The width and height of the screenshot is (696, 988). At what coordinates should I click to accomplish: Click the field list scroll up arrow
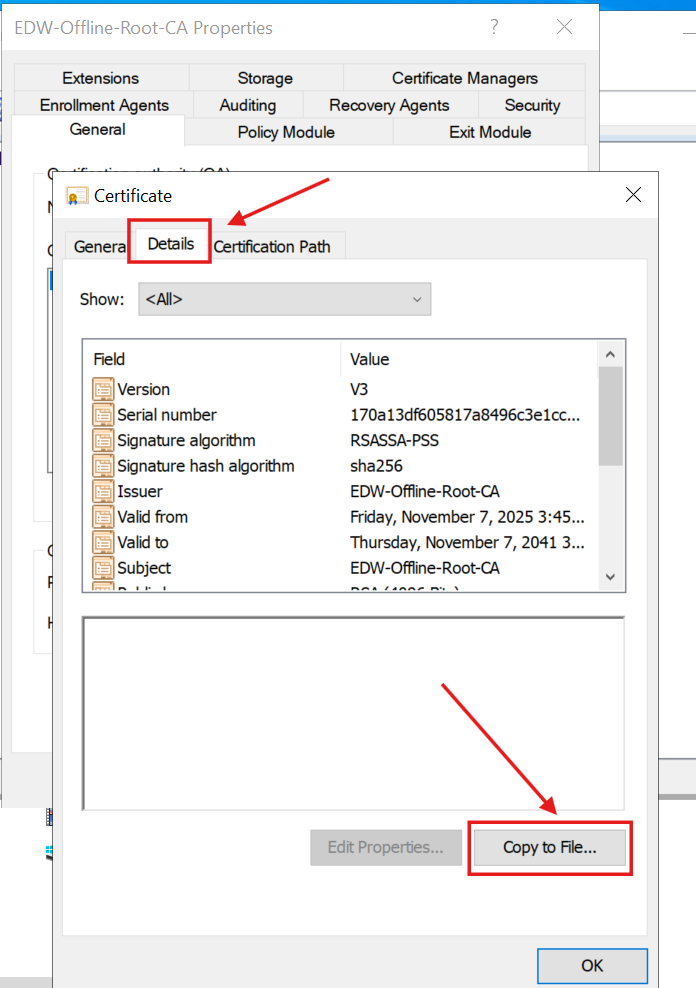click(610, 355)
